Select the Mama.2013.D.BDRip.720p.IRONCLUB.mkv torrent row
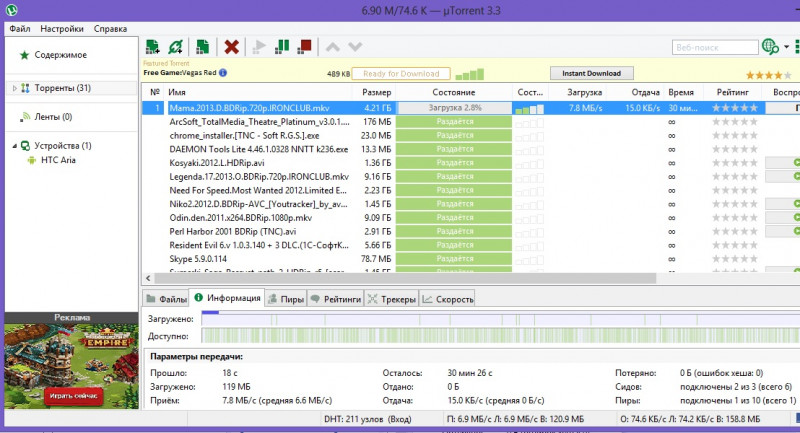 coord(469,108)
